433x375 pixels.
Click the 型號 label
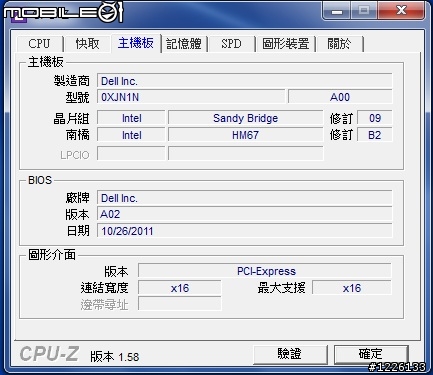[x=77, y=97]
